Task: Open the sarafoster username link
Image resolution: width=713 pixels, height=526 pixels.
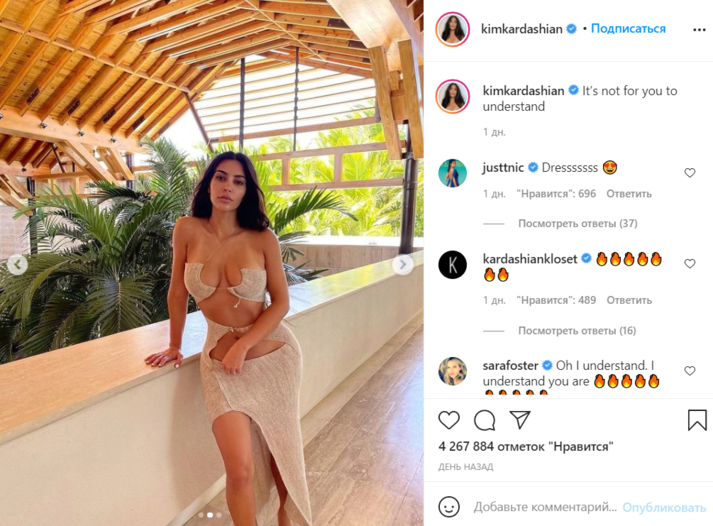Action: 510,365
